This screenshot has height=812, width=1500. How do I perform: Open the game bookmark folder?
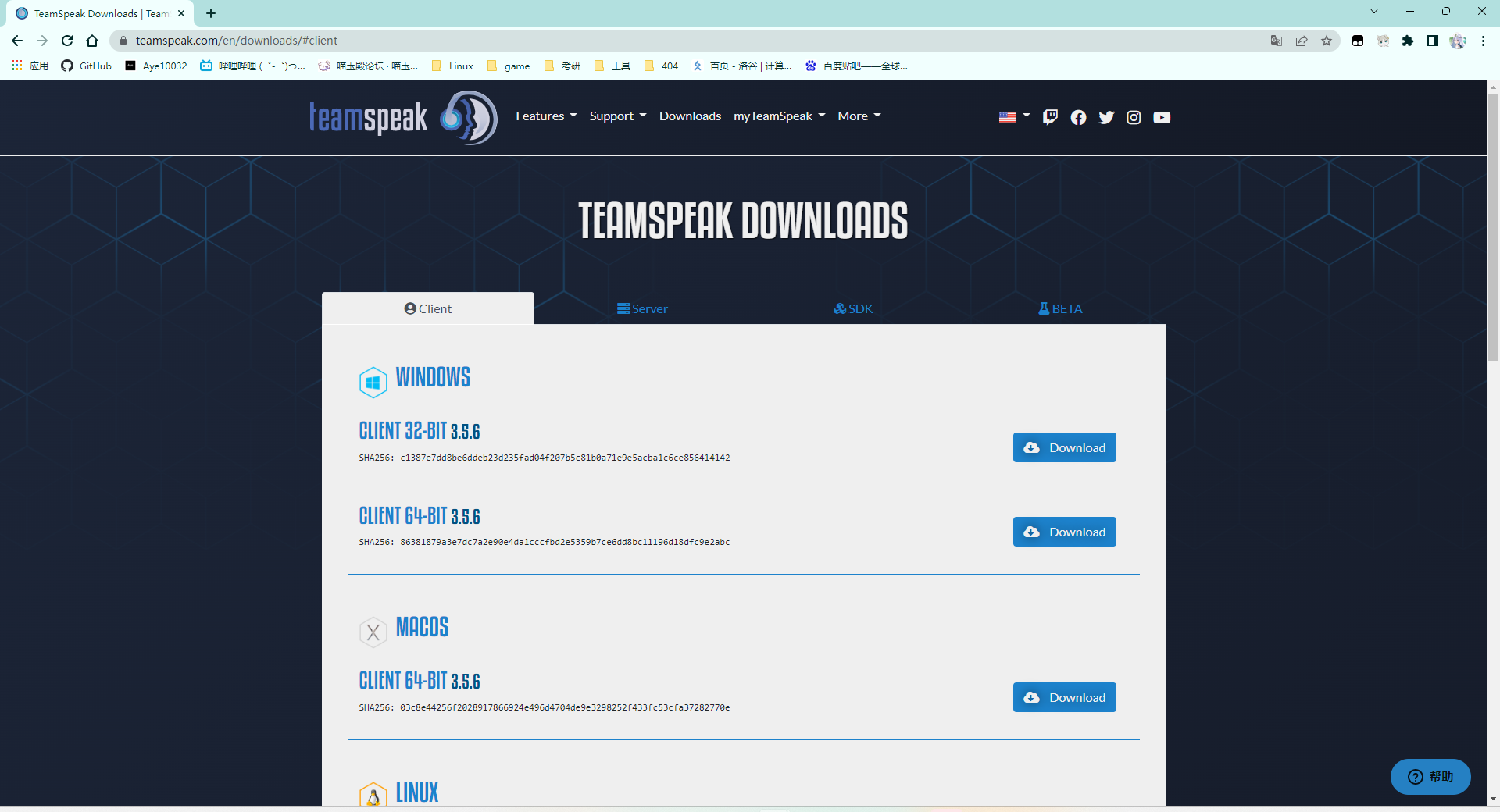pos(508,66)
